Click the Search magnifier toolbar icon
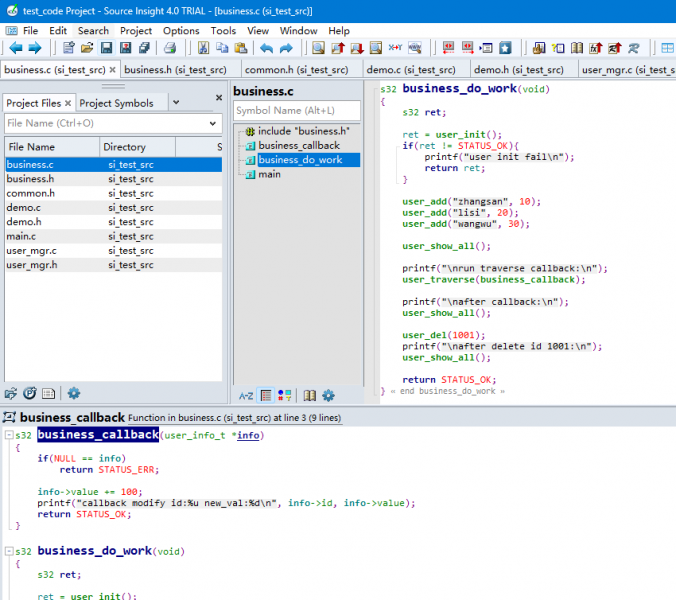This screenshot has height=600, width=676. (x=318, y=48)
